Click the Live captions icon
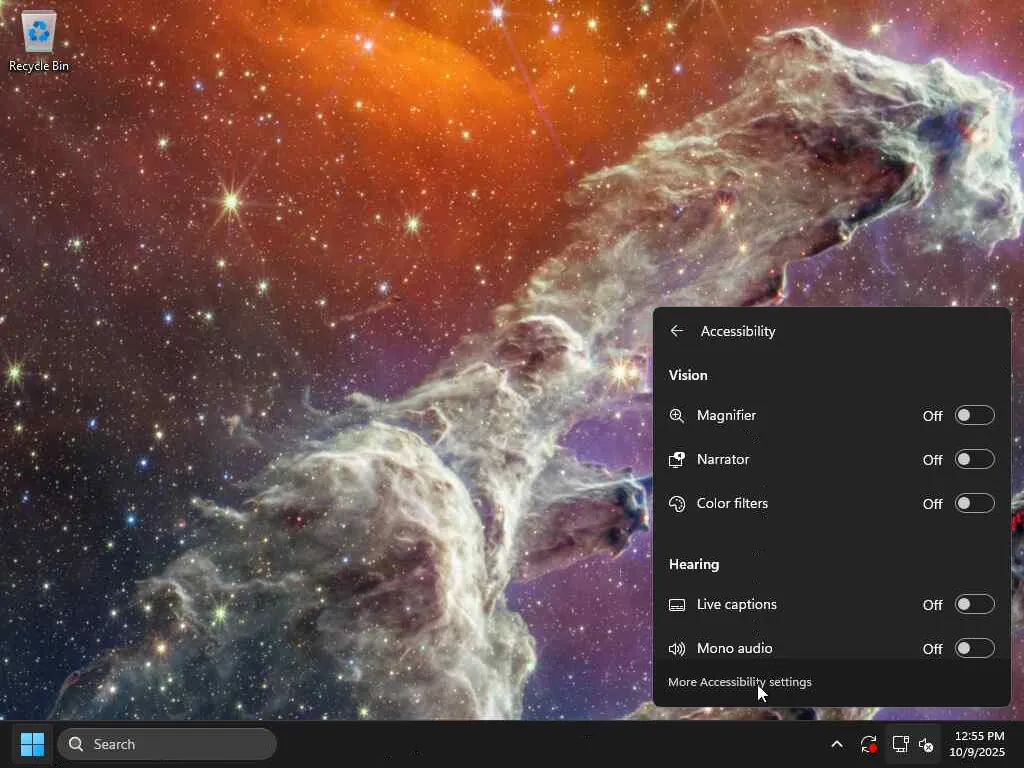Viewport: 1024px width, 768px height. coord(677,605)
